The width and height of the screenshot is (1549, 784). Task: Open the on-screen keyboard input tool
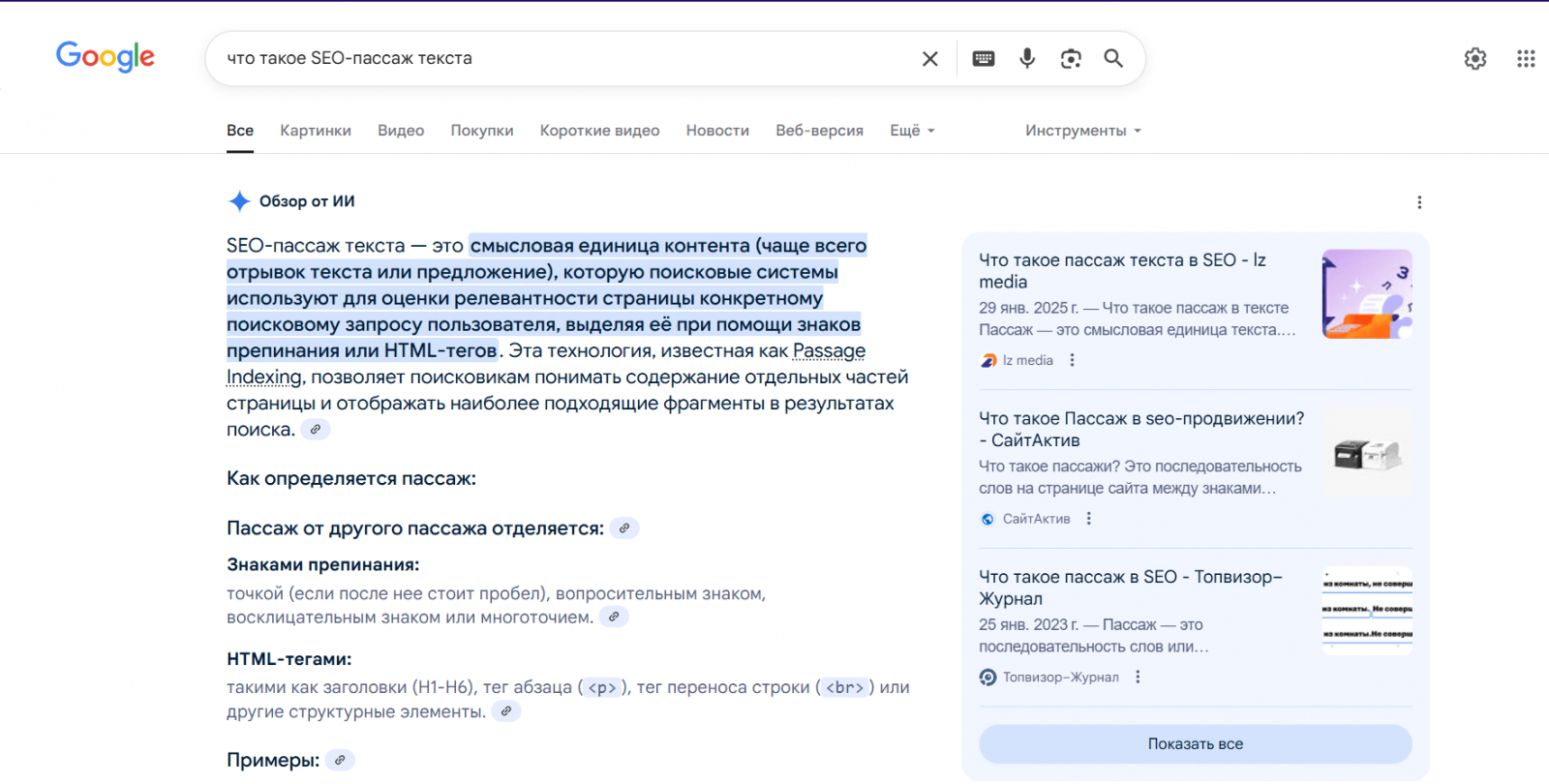coord(983,59)
